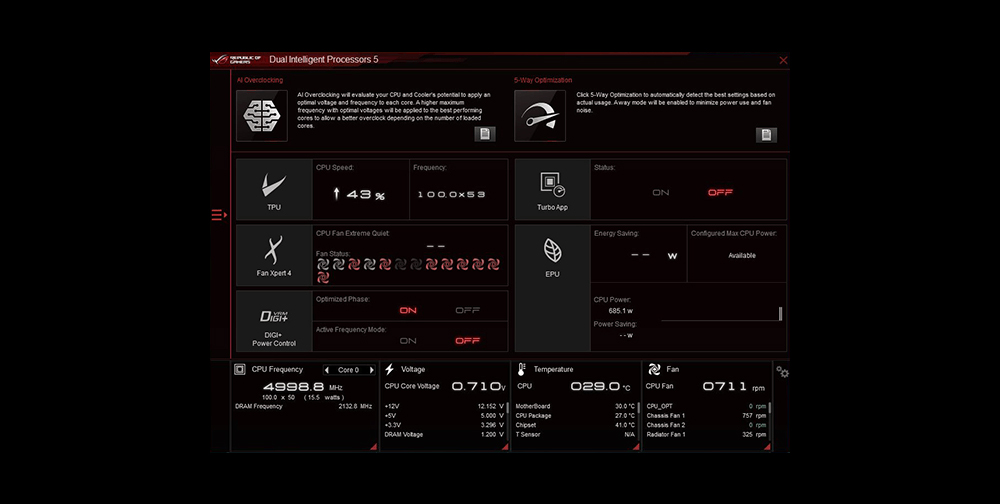This screenshot has width=1000, height=504.
Task: Click the Temperature thermometer icon
Action: click(521, 369)
